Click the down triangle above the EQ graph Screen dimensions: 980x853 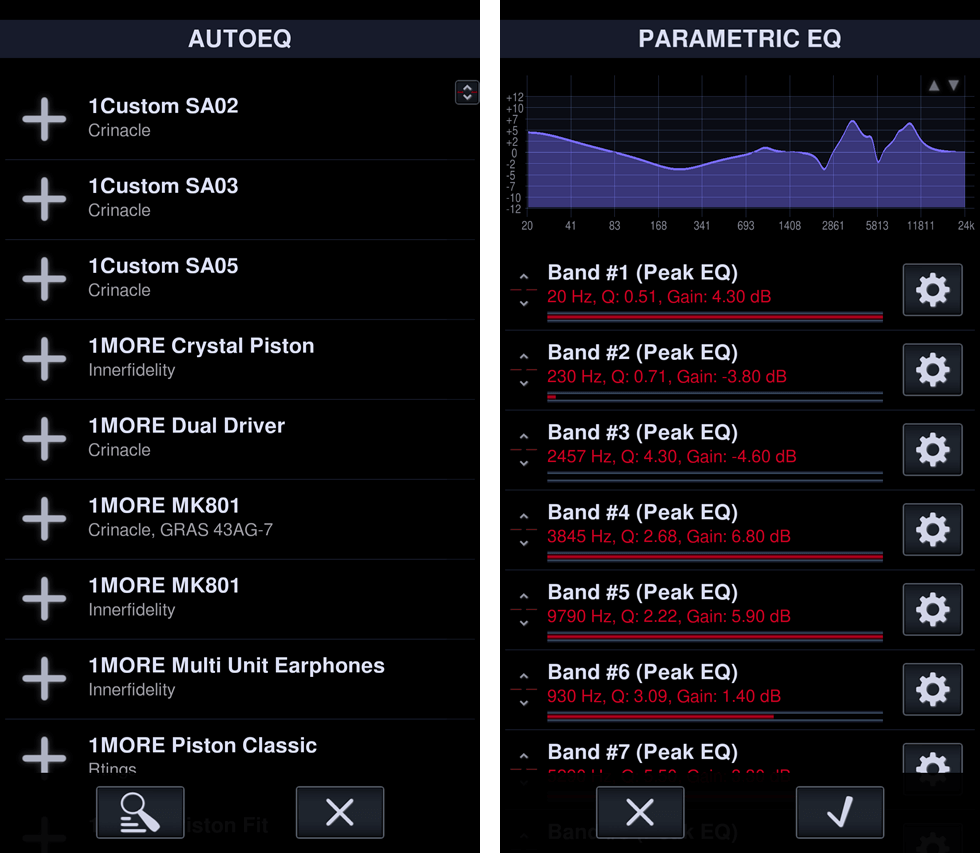click(954, 86)
